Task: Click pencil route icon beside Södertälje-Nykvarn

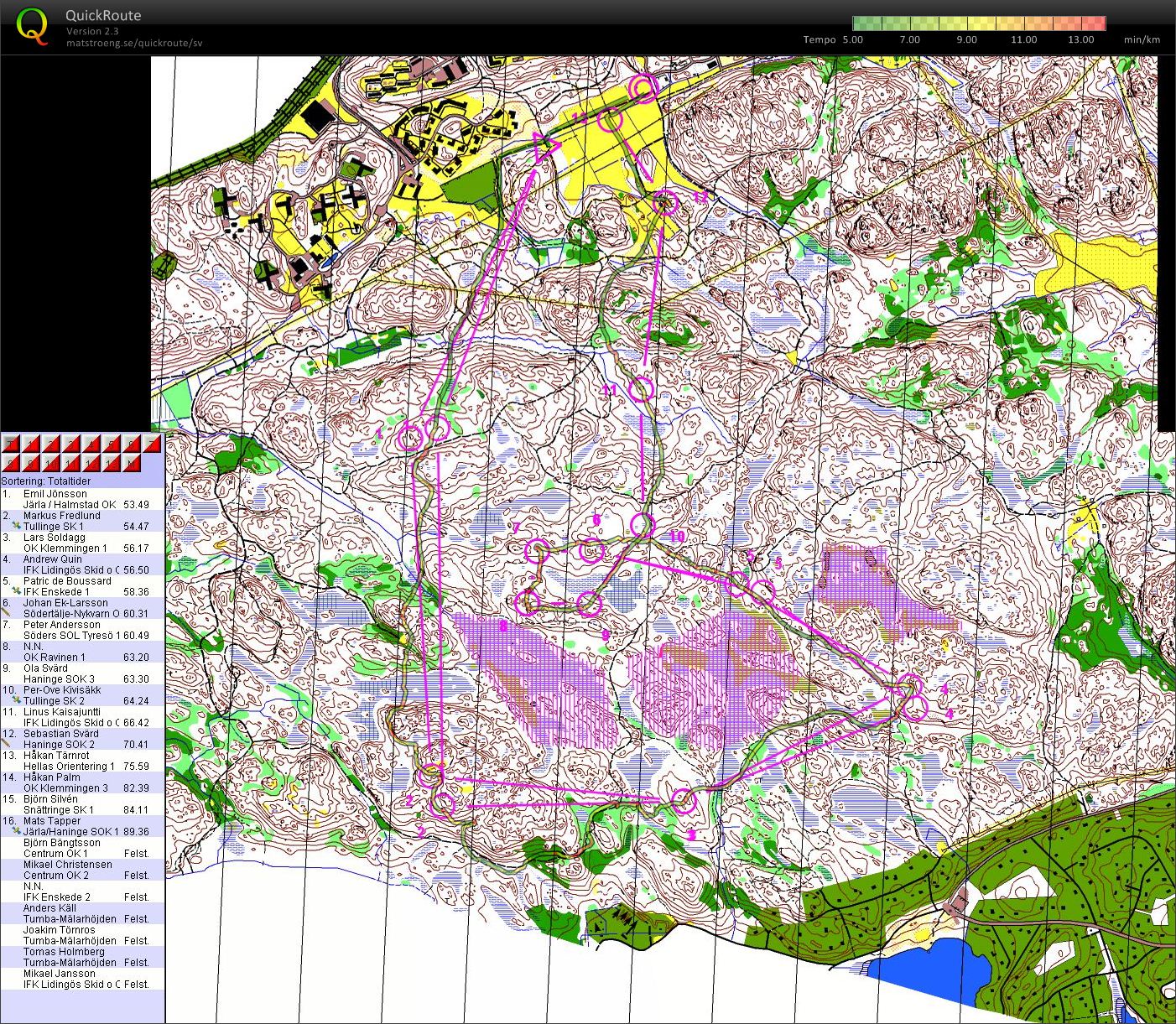Action: click(6, 613)
